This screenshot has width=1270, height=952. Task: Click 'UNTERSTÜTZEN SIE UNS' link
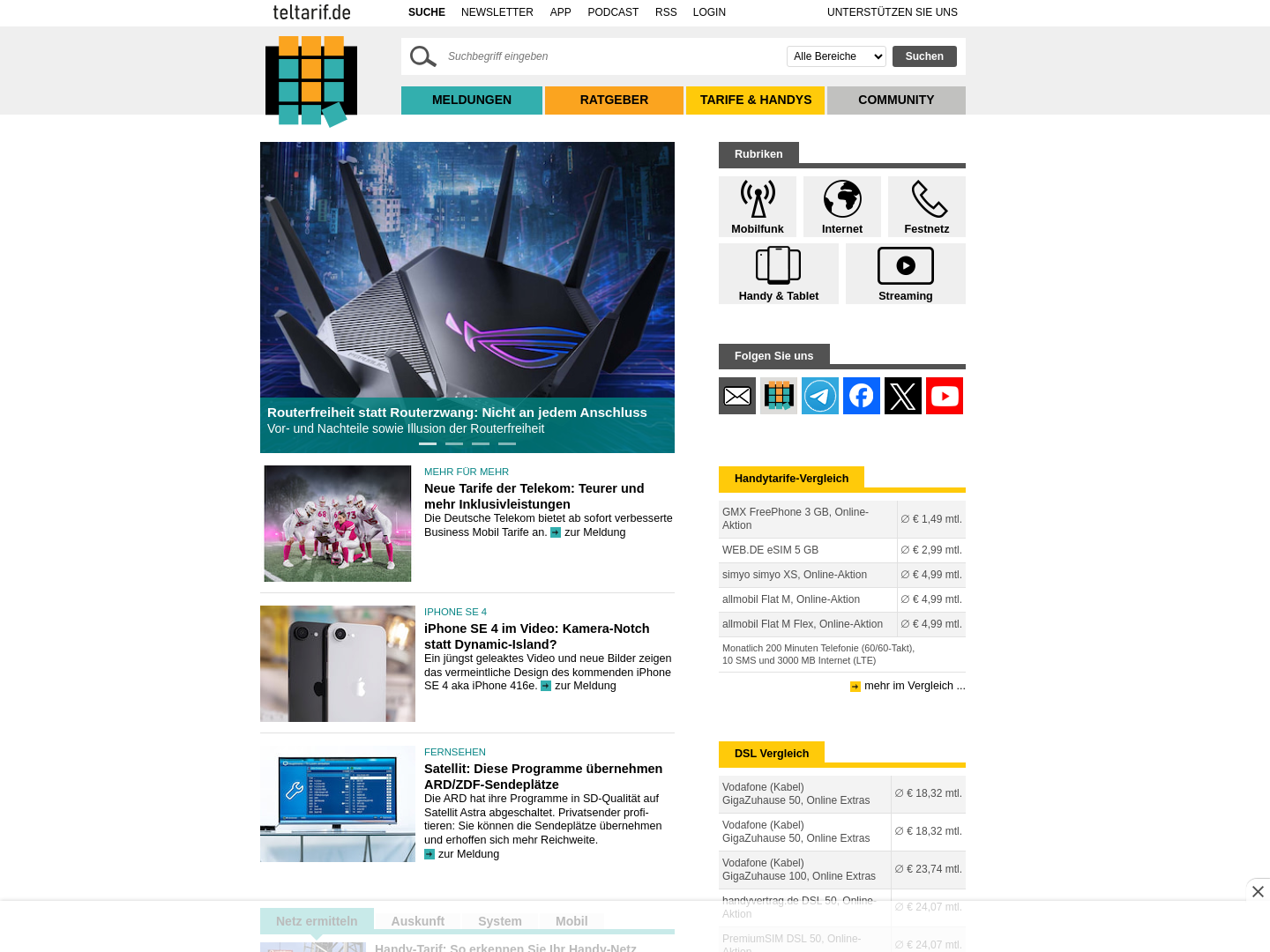(x=893, y=12)
